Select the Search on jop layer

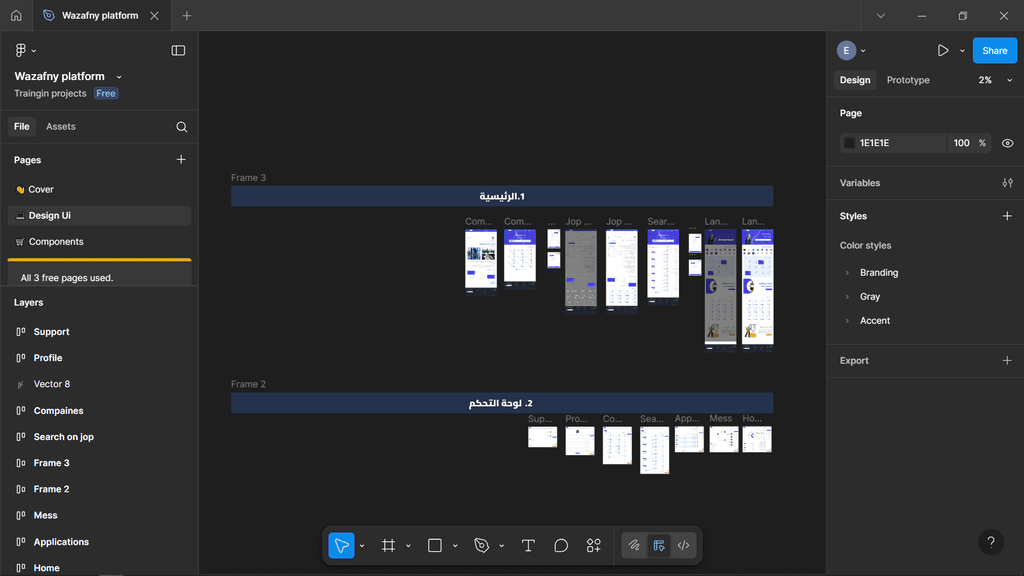63,437
